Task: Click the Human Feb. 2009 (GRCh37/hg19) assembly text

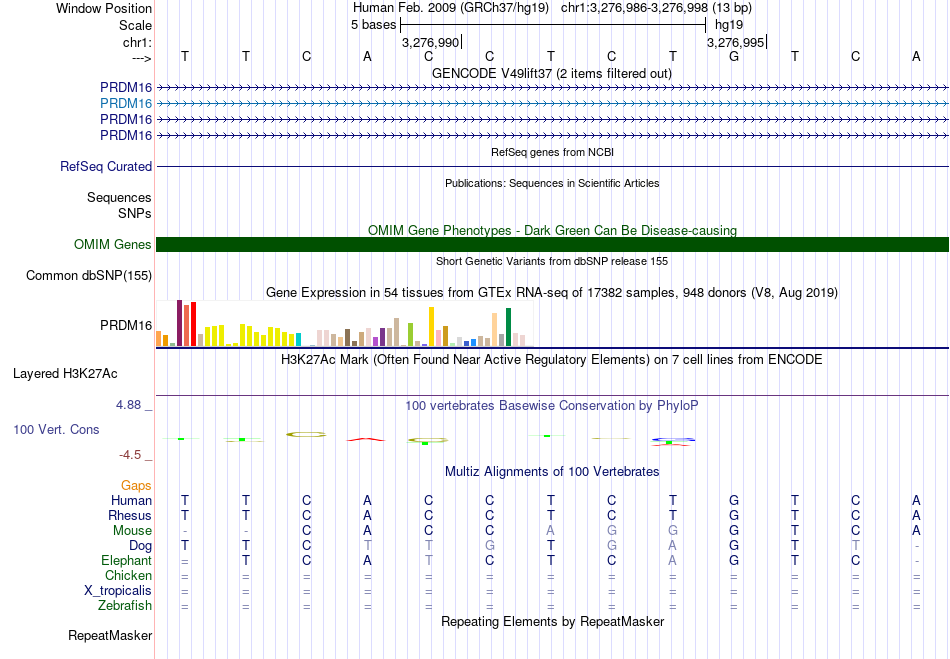Action: point(451,8)
